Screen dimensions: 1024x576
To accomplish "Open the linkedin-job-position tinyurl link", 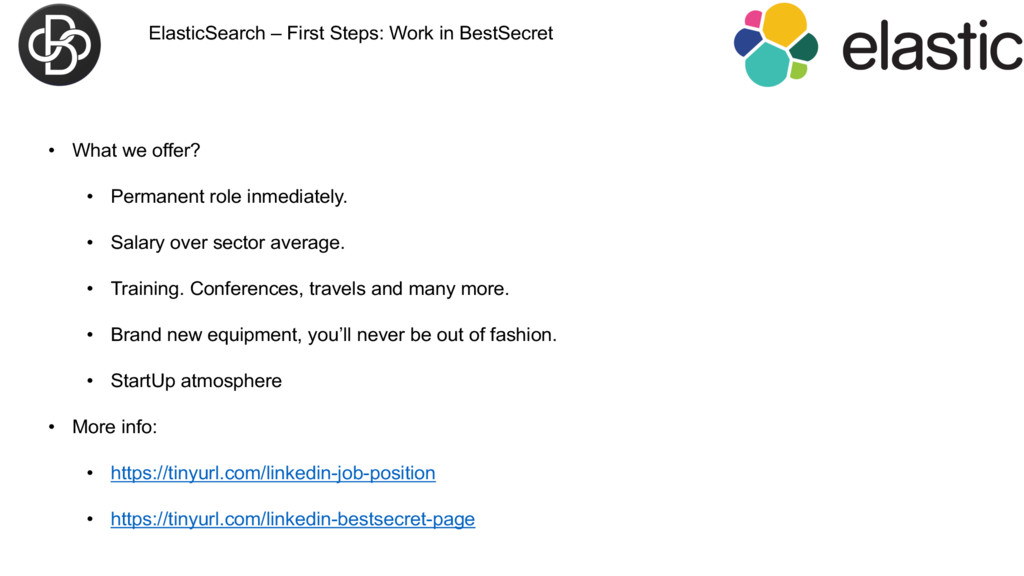I will point(273,473).
